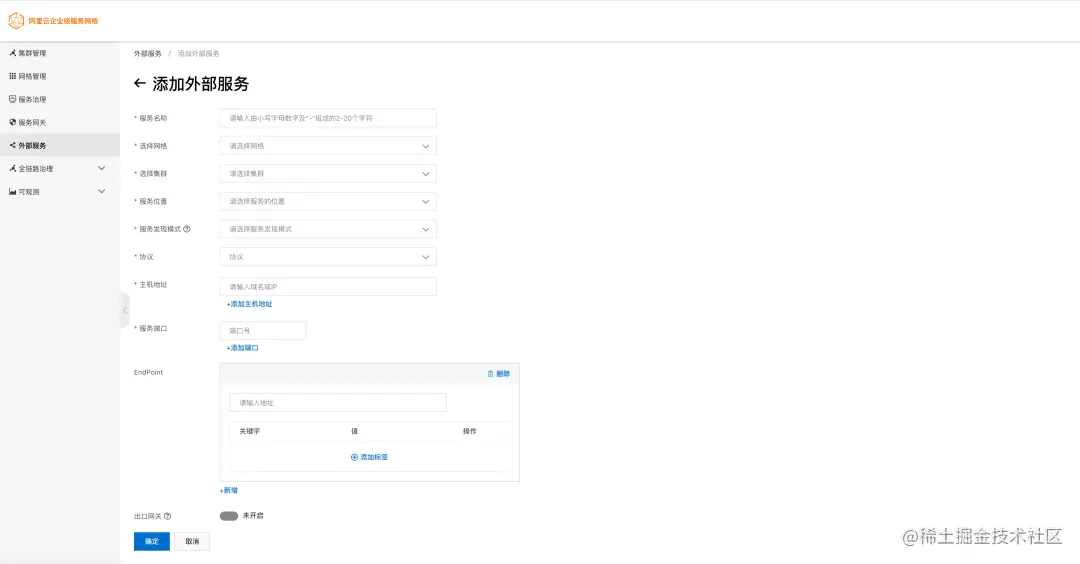Select 外部服务 in the sidebar
The height and width of the screenshot is (564, 1080).
point(60,145)
